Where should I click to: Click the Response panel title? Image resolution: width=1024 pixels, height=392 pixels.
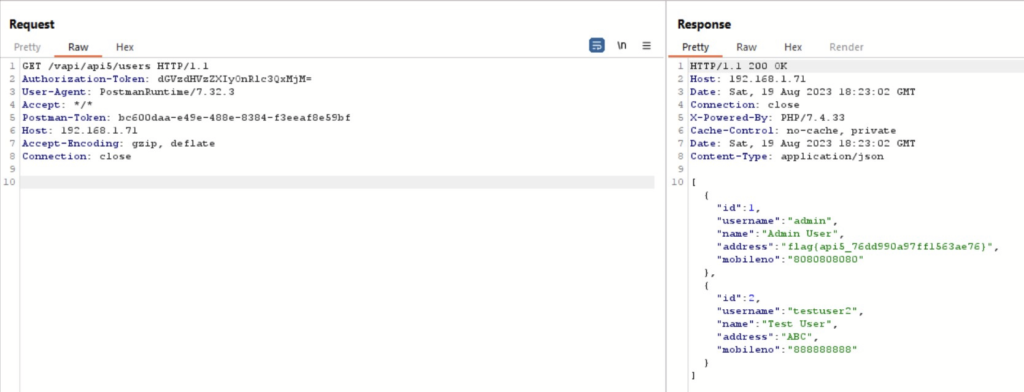(704, 24)
